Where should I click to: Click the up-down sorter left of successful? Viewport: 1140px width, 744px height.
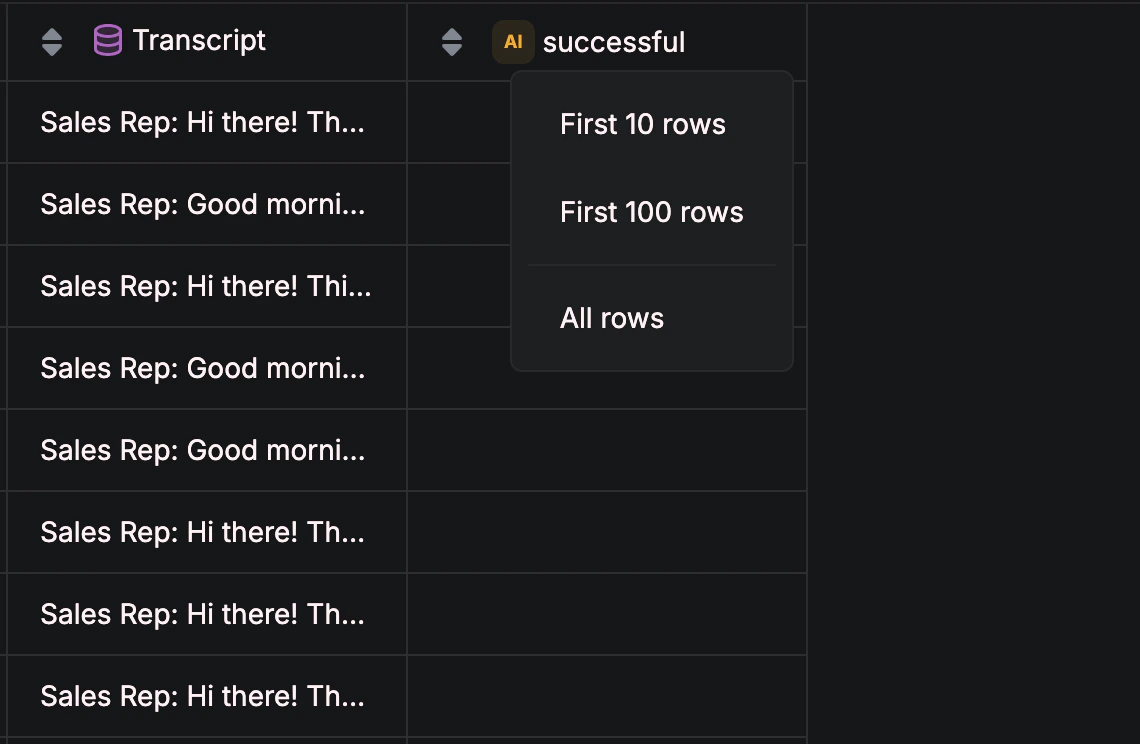point(452,41)
